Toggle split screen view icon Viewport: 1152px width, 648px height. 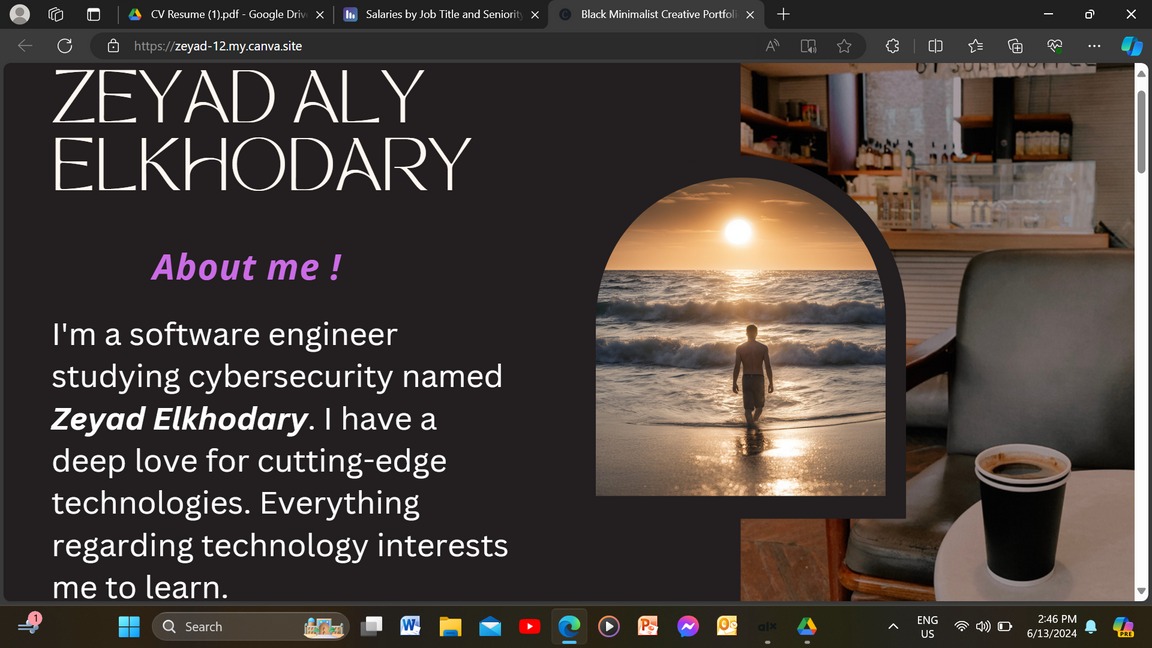[x=936, y=46]
